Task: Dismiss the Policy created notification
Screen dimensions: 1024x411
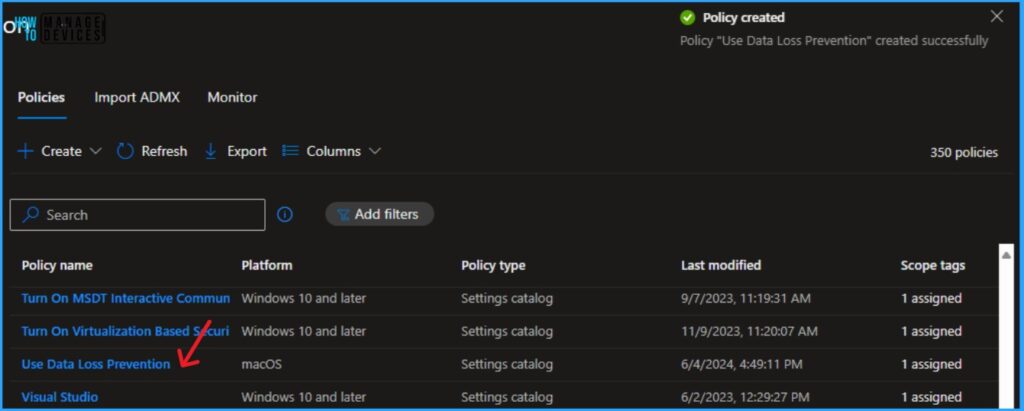Action: coord(997,17)
